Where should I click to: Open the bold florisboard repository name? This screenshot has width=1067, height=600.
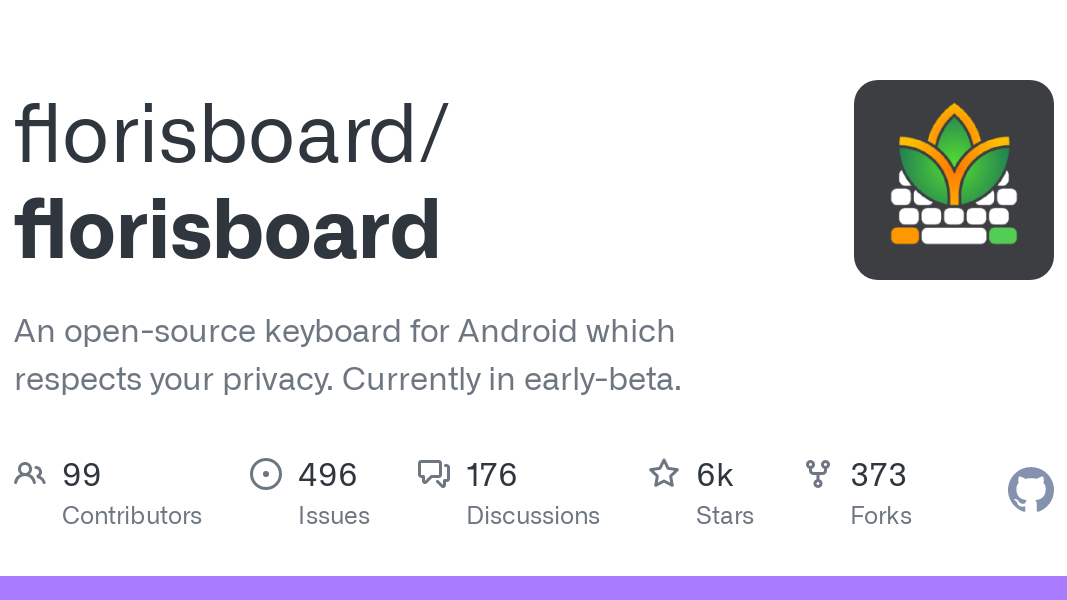227,229
